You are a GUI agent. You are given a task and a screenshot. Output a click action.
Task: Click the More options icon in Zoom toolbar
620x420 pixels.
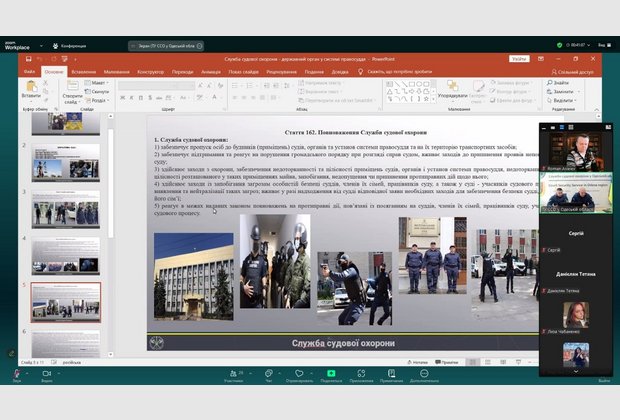pos(425,373)
